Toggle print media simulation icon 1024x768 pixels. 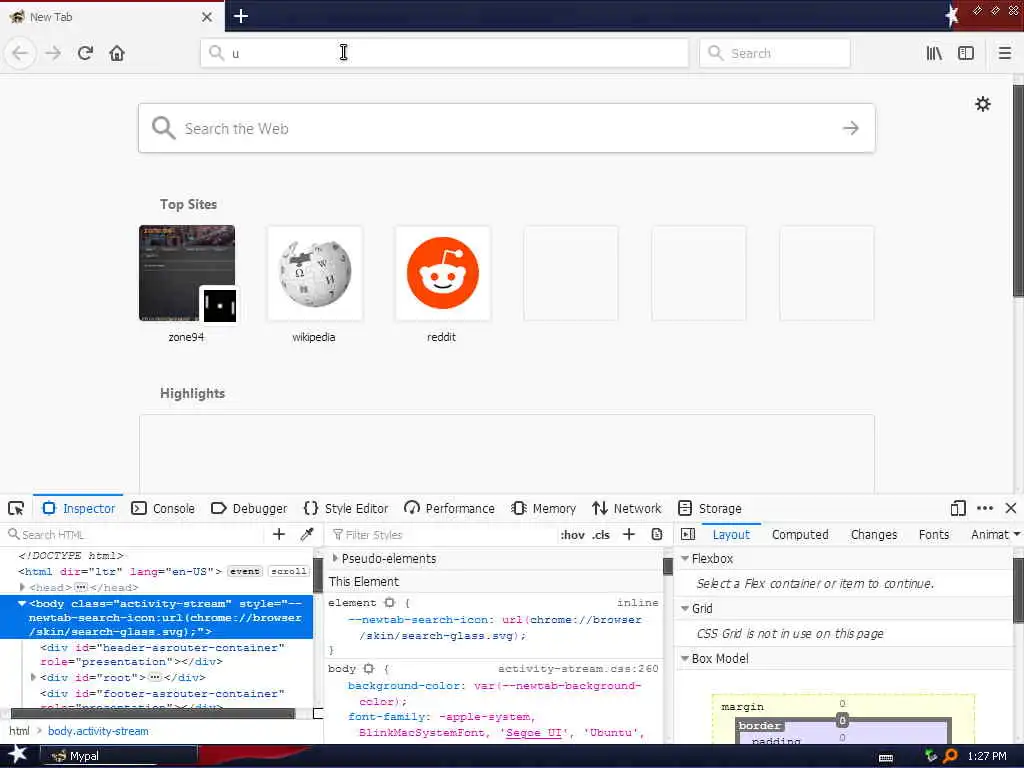click(x=657, y=534)
